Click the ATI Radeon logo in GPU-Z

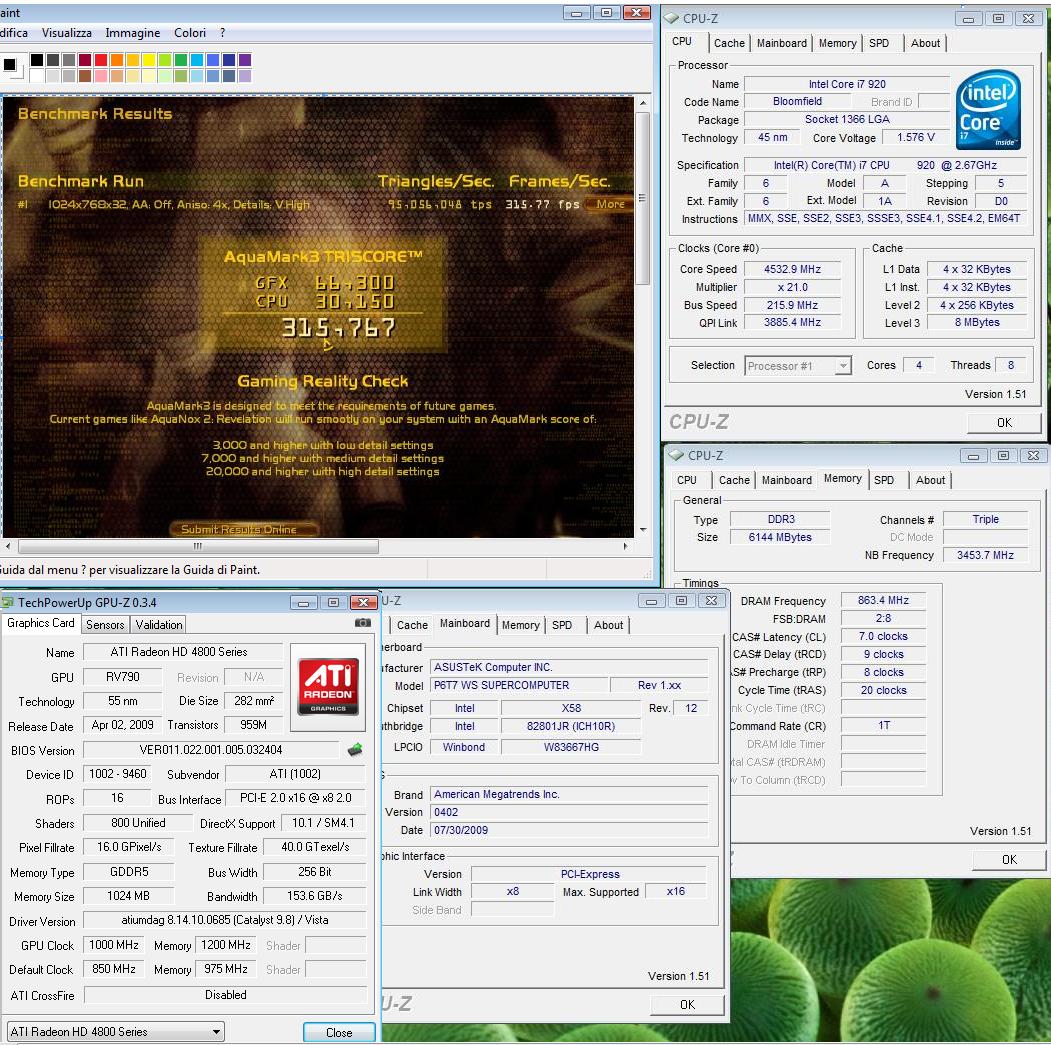coord(328,686)
